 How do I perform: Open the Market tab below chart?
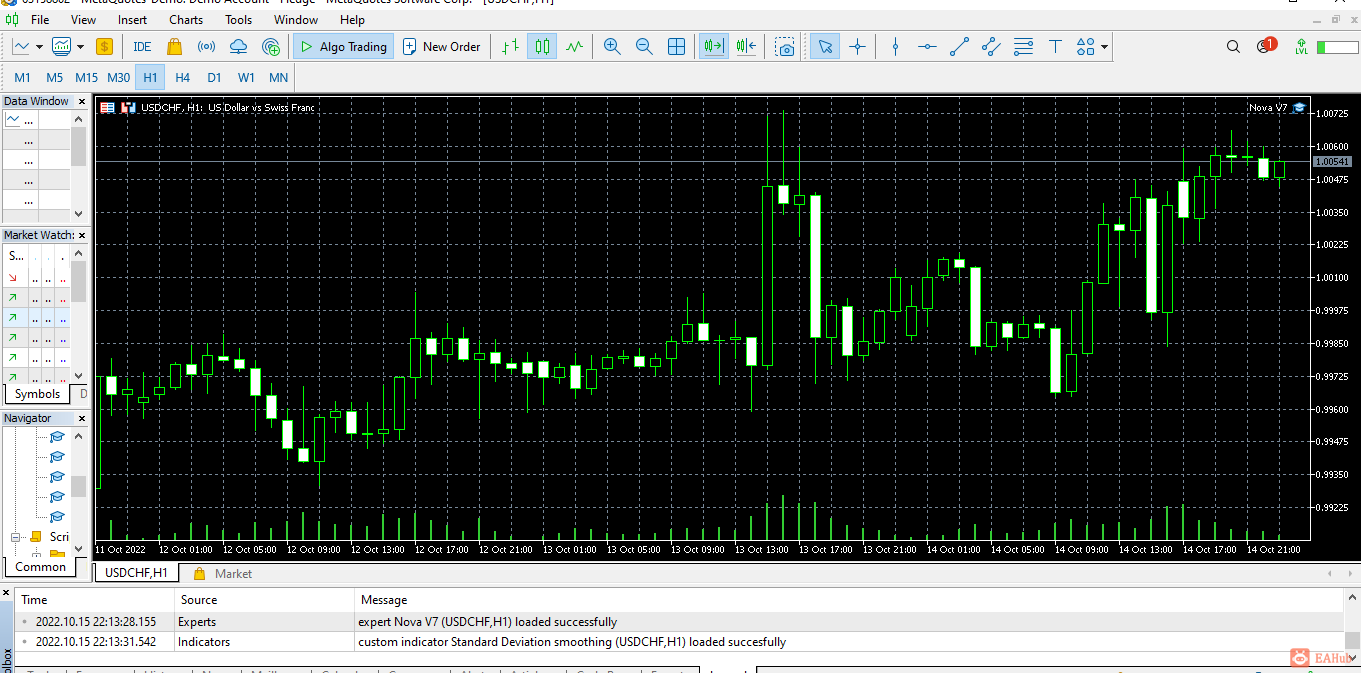pos(223,574)
